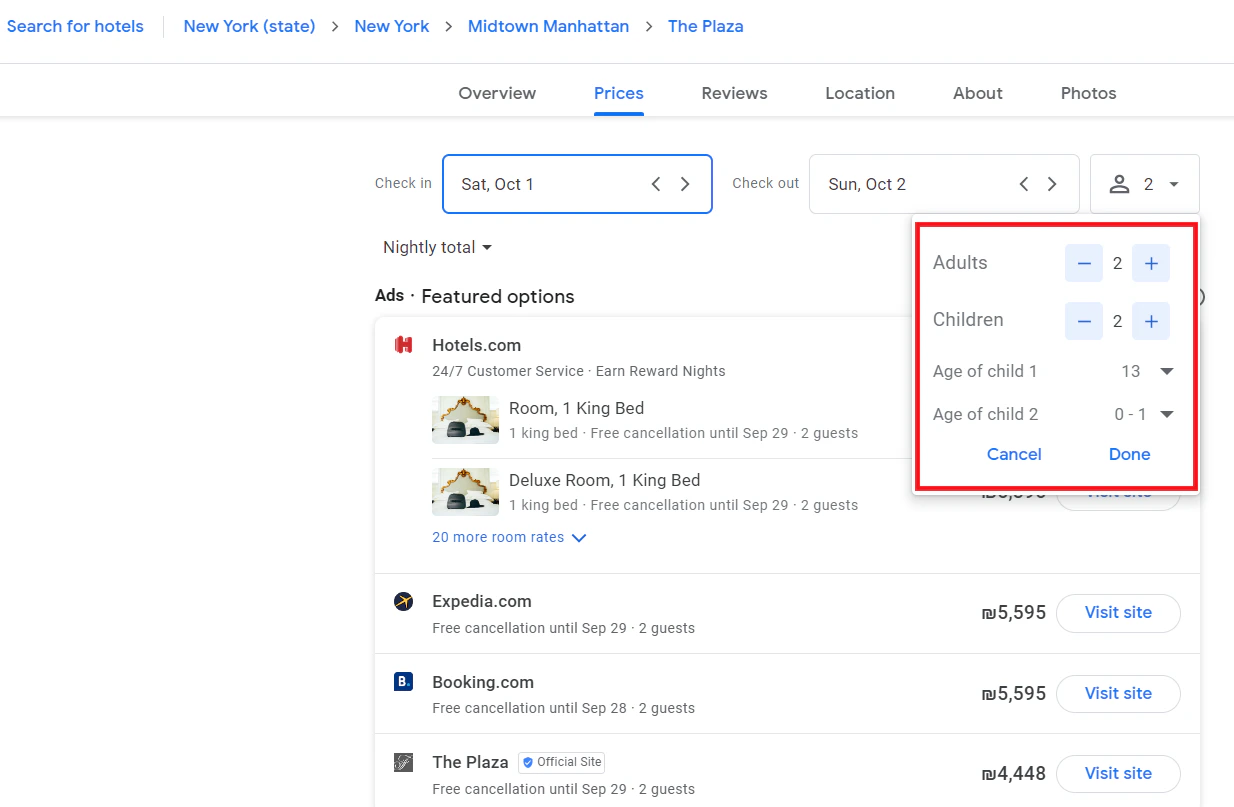Open the About tab

point(978,93)
